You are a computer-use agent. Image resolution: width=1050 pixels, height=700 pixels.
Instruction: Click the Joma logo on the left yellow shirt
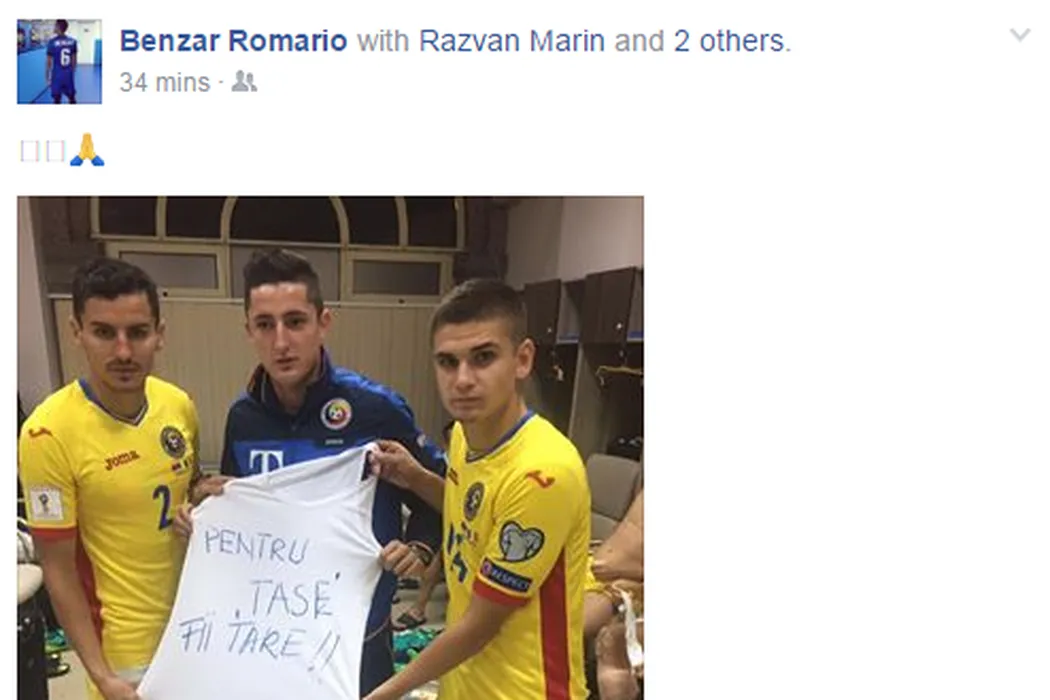pos(122,460)
